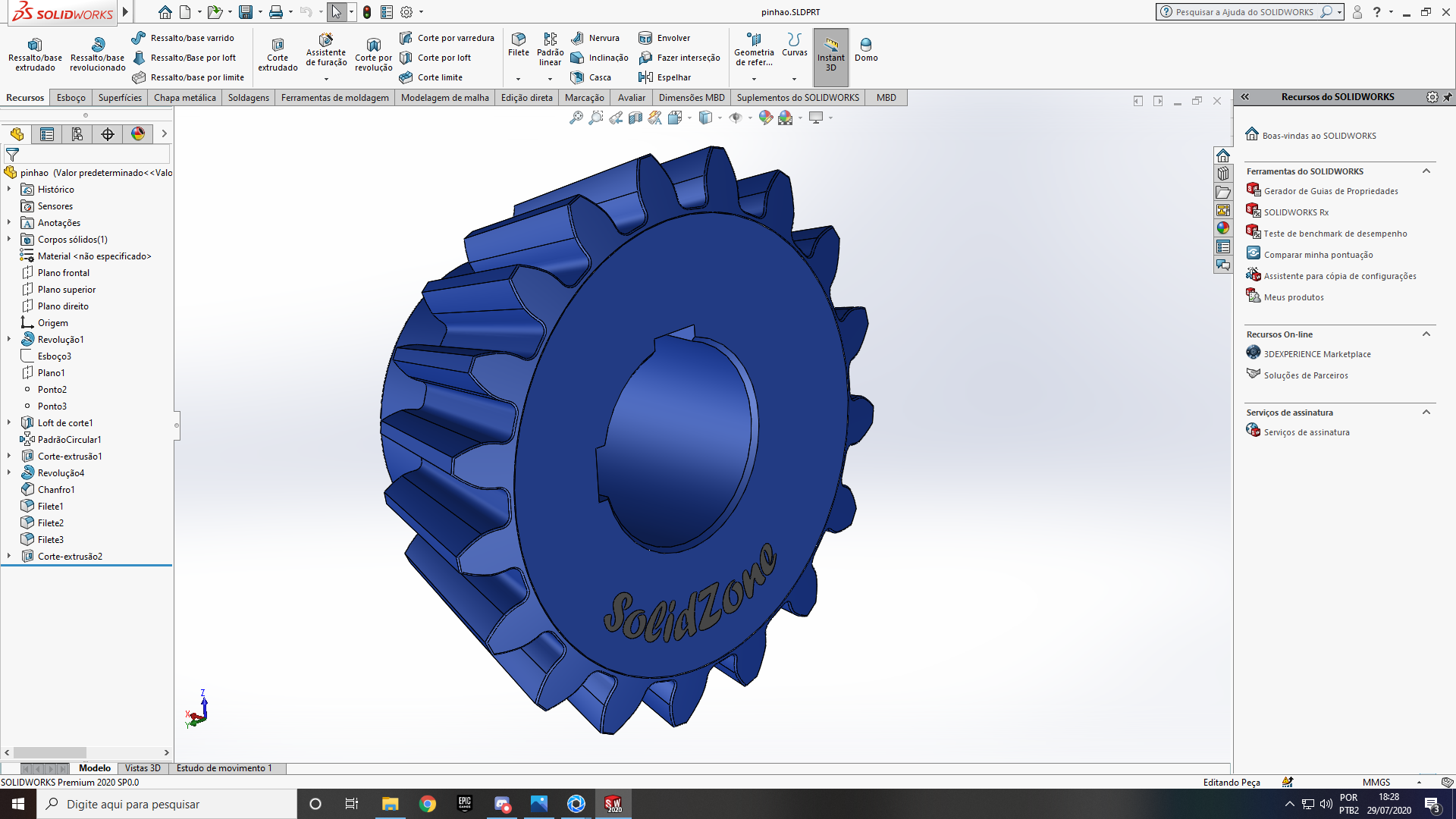
Task: Expand the Revolução1 feature node
Action: pos(9,340)
